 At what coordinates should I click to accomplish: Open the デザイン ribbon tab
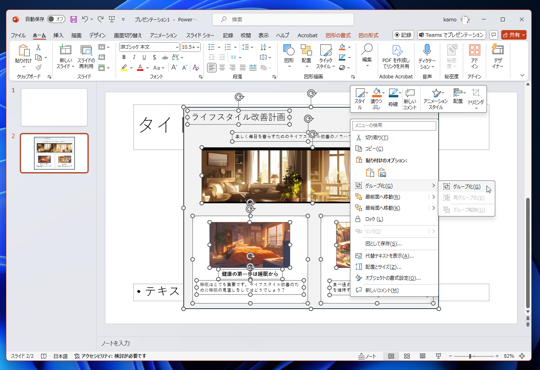[x=97, y=35]
